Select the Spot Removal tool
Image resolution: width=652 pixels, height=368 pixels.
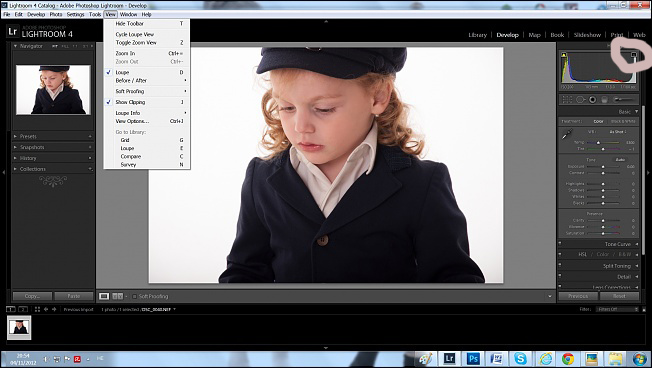[580, 99]
